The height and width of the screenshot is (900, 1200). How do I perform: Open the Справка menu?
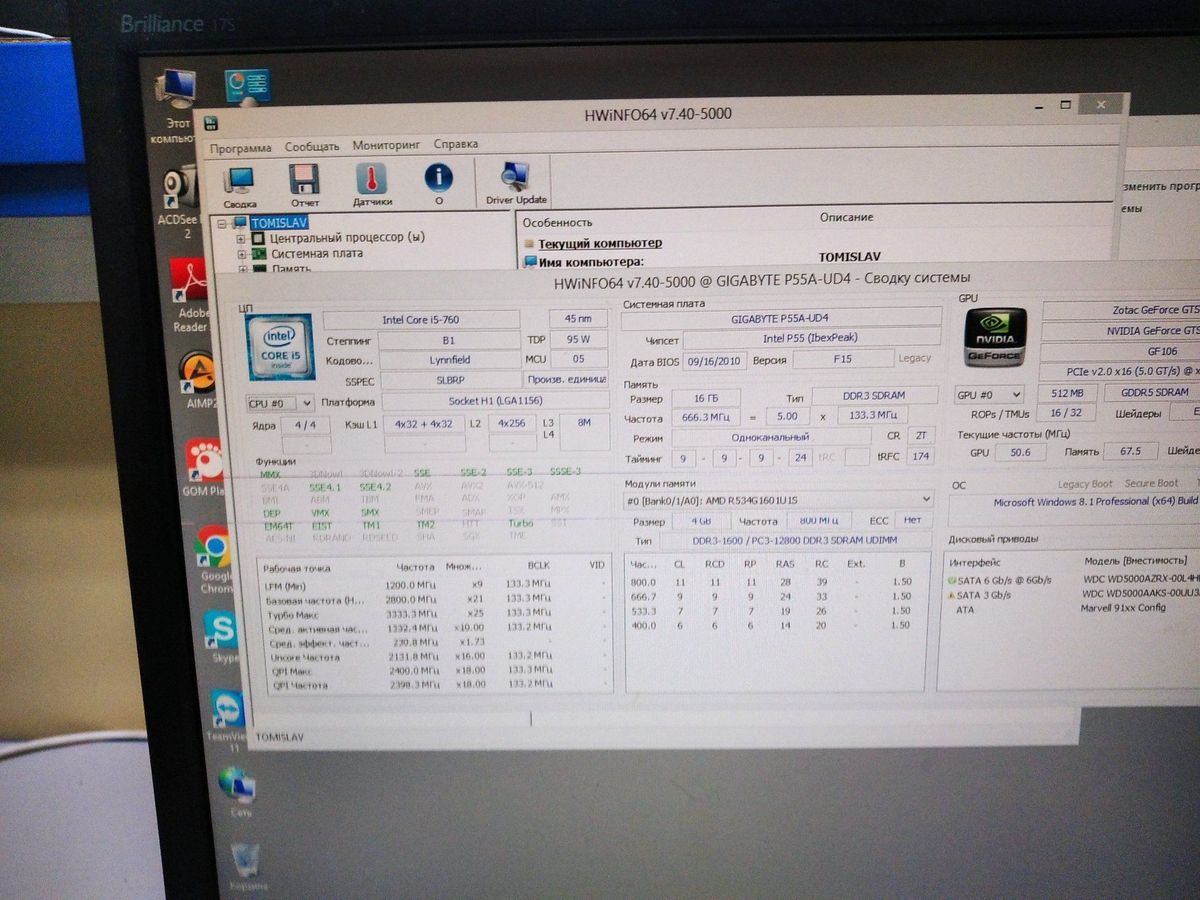tap(456, 145)
